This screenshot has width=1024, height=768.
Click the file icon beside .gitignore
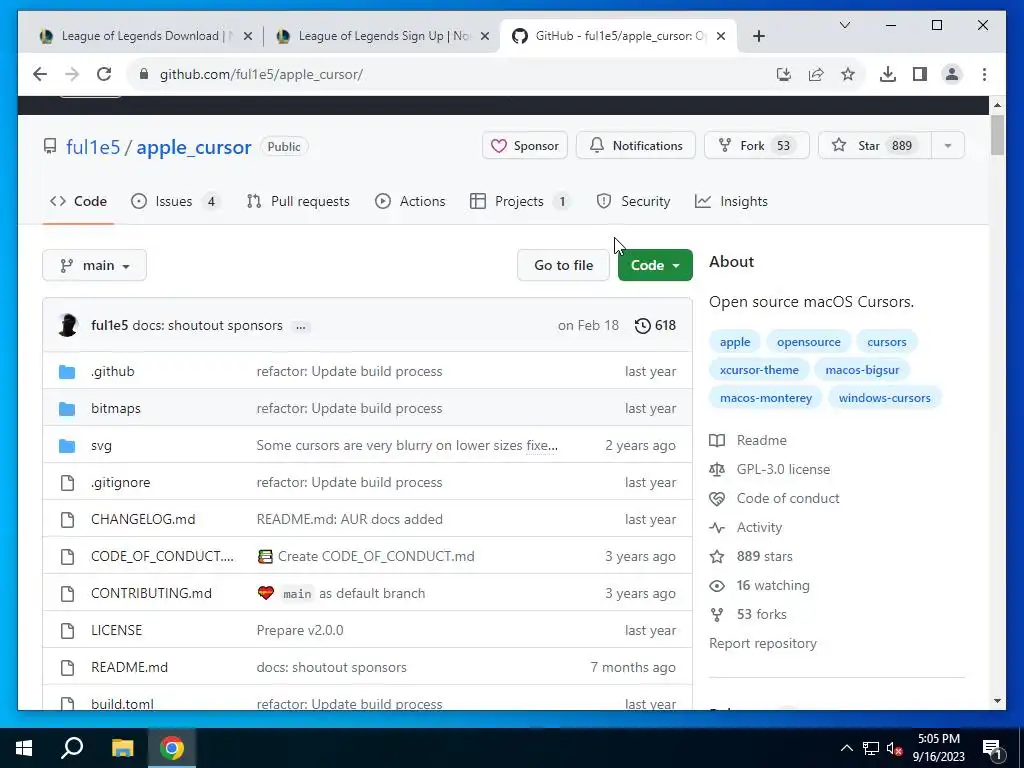pyautogui.click(x=67, y=483)
